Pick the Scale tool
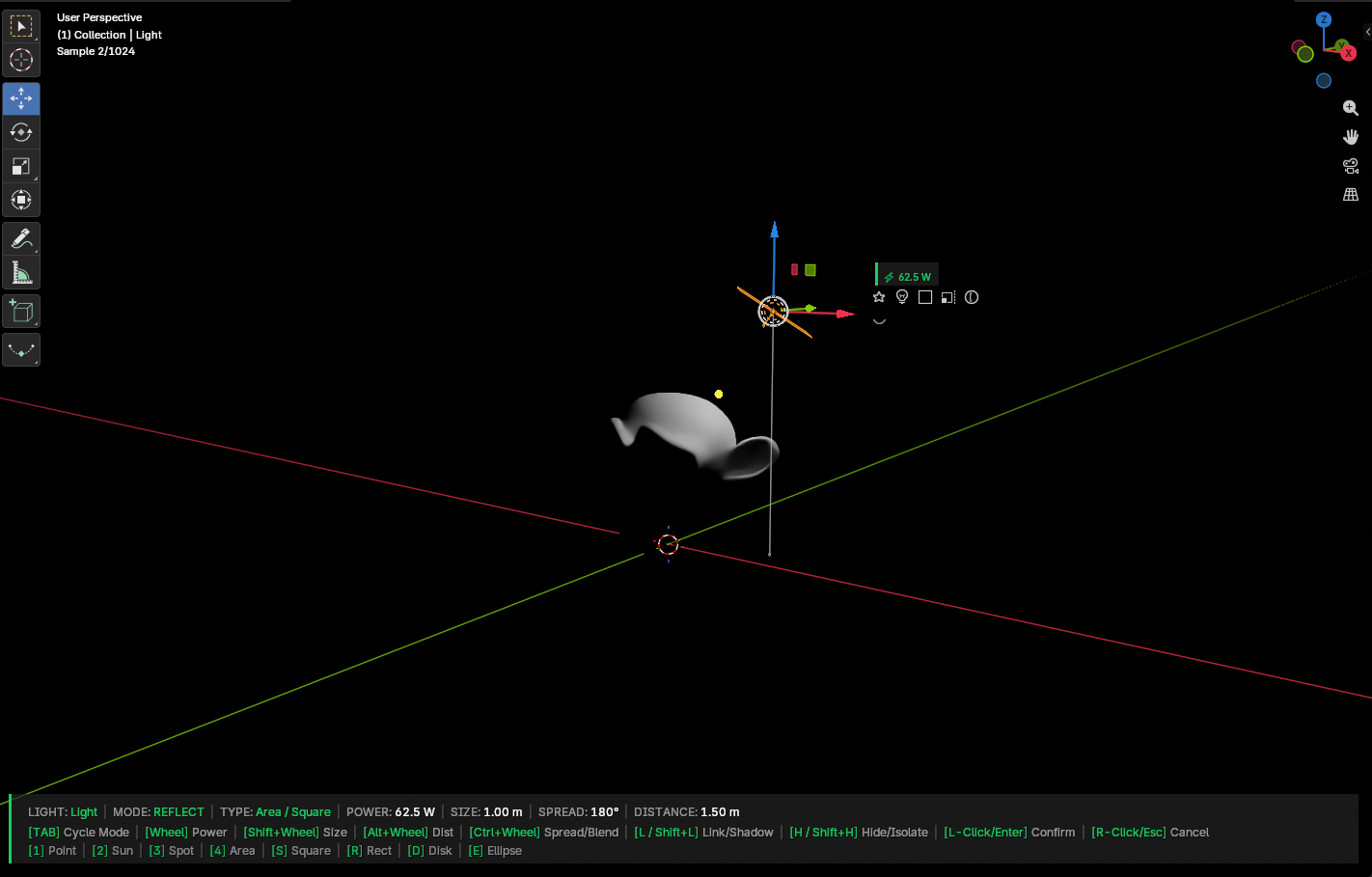Image resolution: width=1372 pixels, height=877 pixels. [x=21, y=166]
